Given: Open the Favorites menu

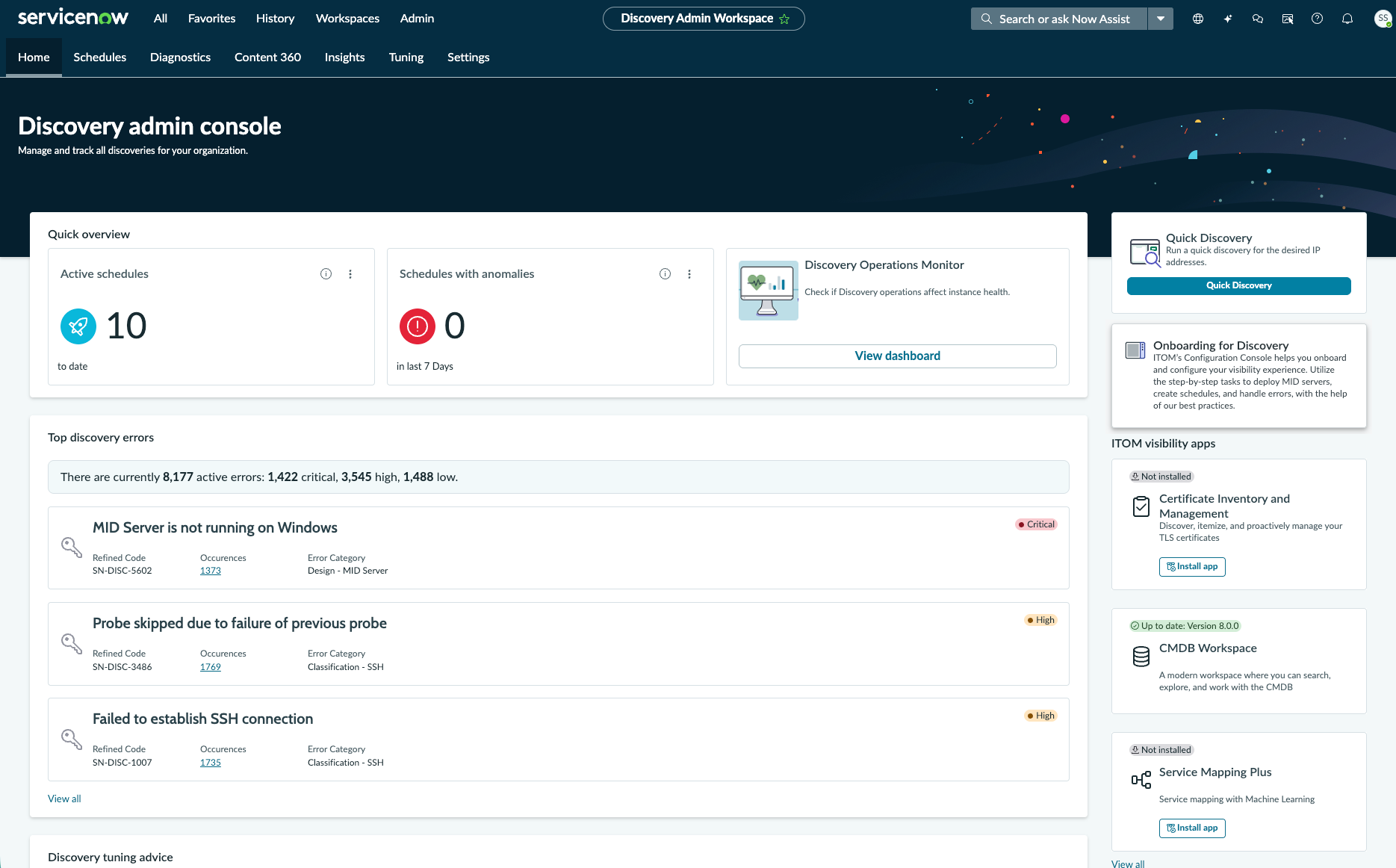Looking at the screenshot, I should click(211, 19).
